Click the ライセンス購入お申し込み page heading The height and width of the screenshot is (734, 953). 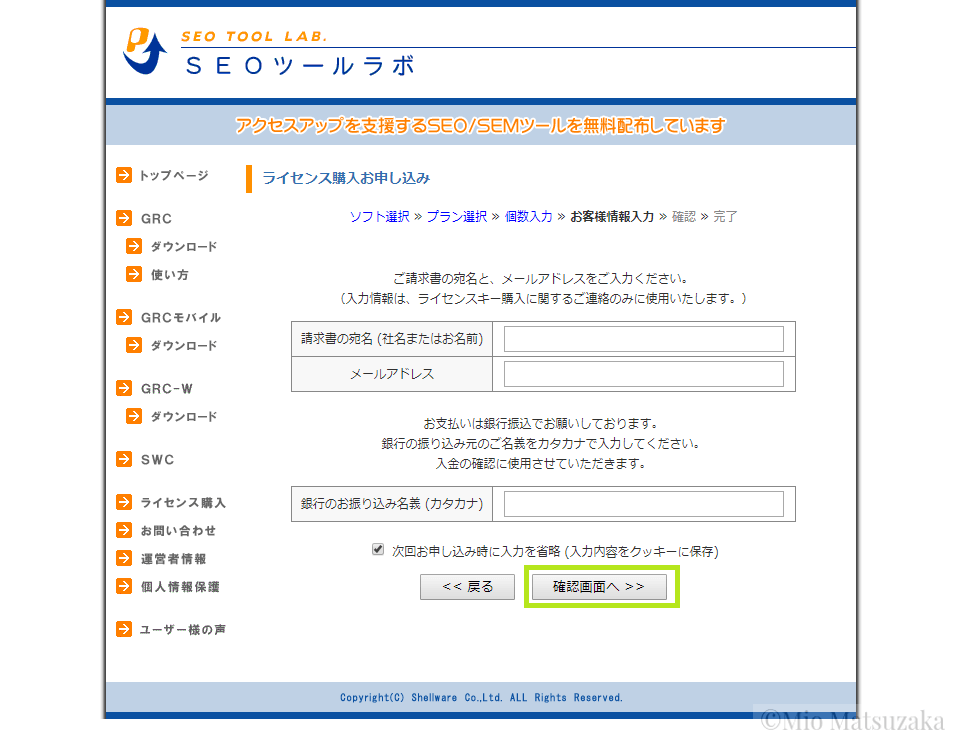346,178
